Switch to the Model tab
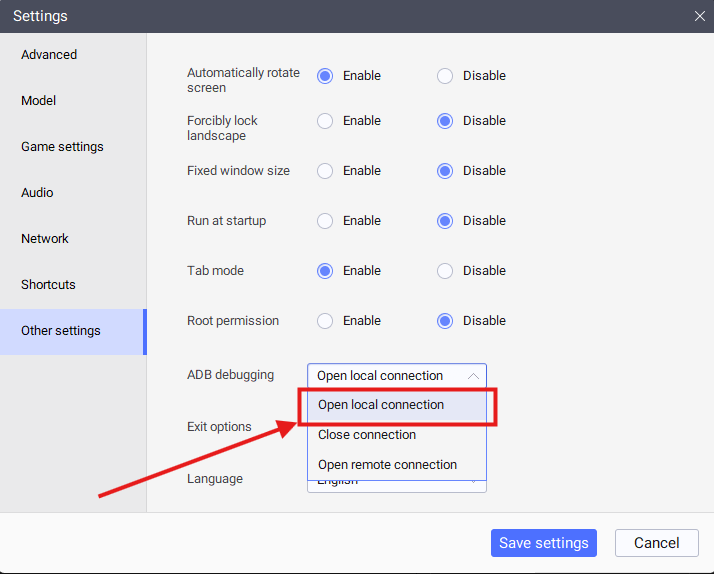The width and height of the screenshot is (714, 574). (73, 101)
